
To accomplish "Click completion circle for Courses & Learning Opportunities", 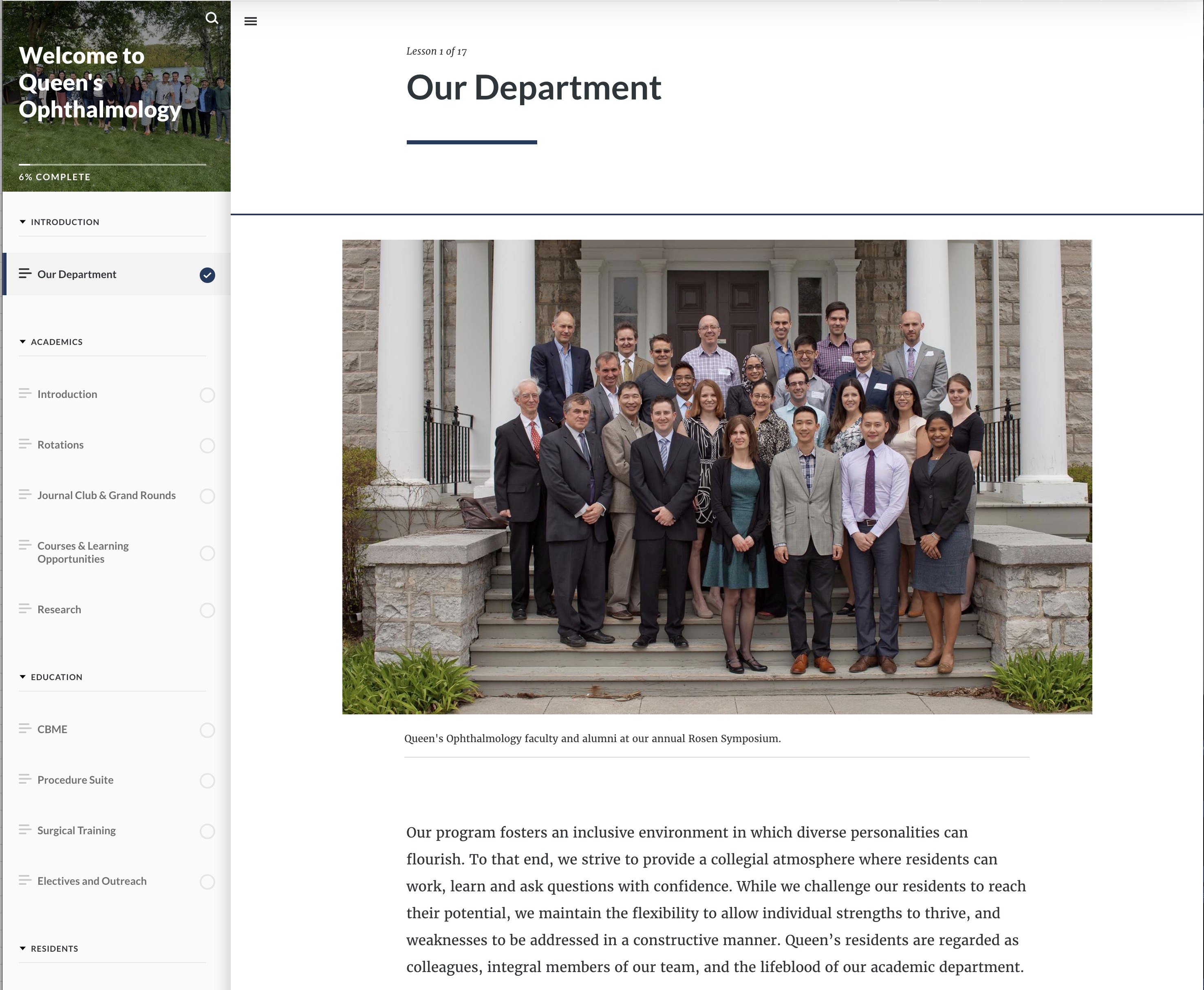I will pos(207,553).
